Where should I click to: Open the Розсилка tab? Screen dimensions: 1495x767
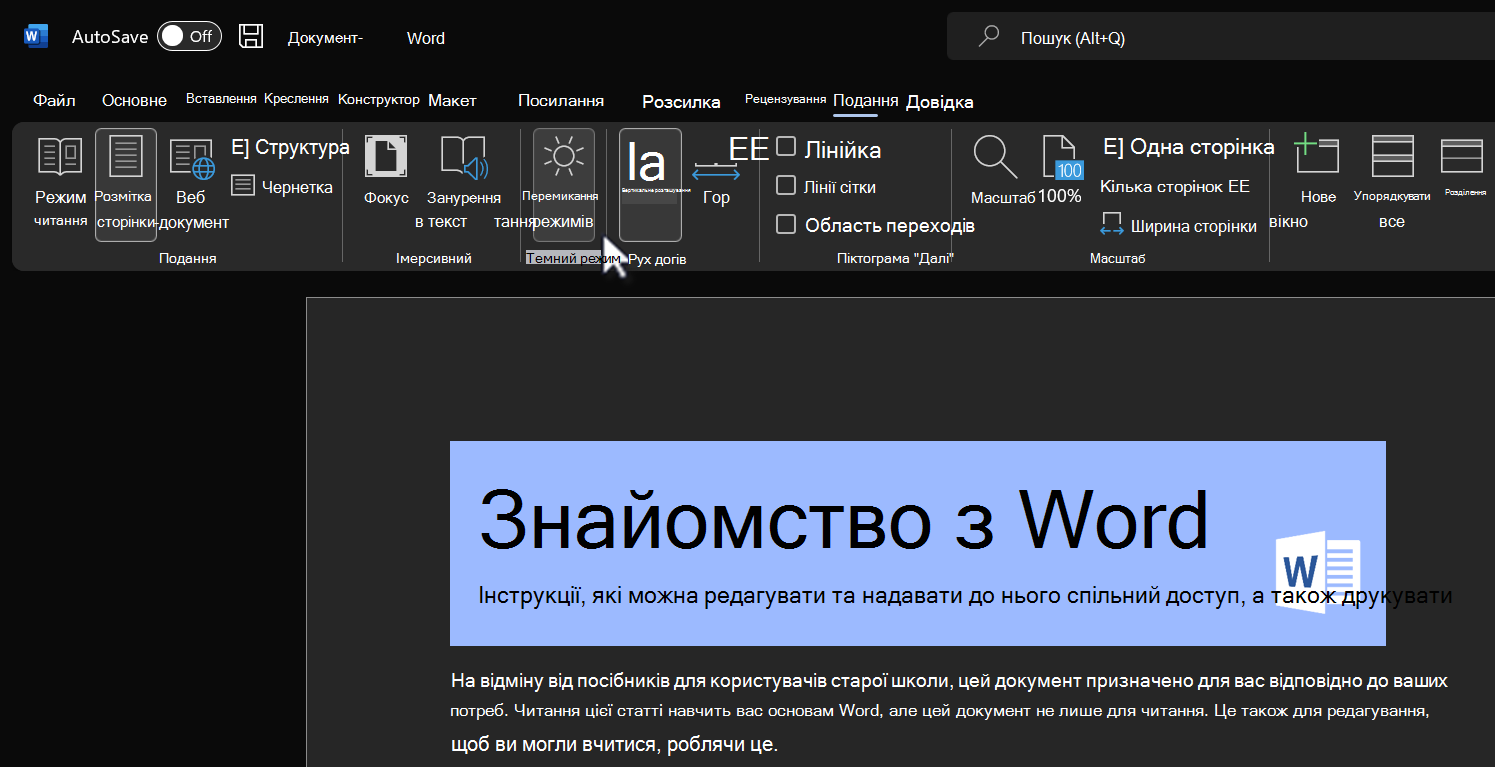point(681,102)
